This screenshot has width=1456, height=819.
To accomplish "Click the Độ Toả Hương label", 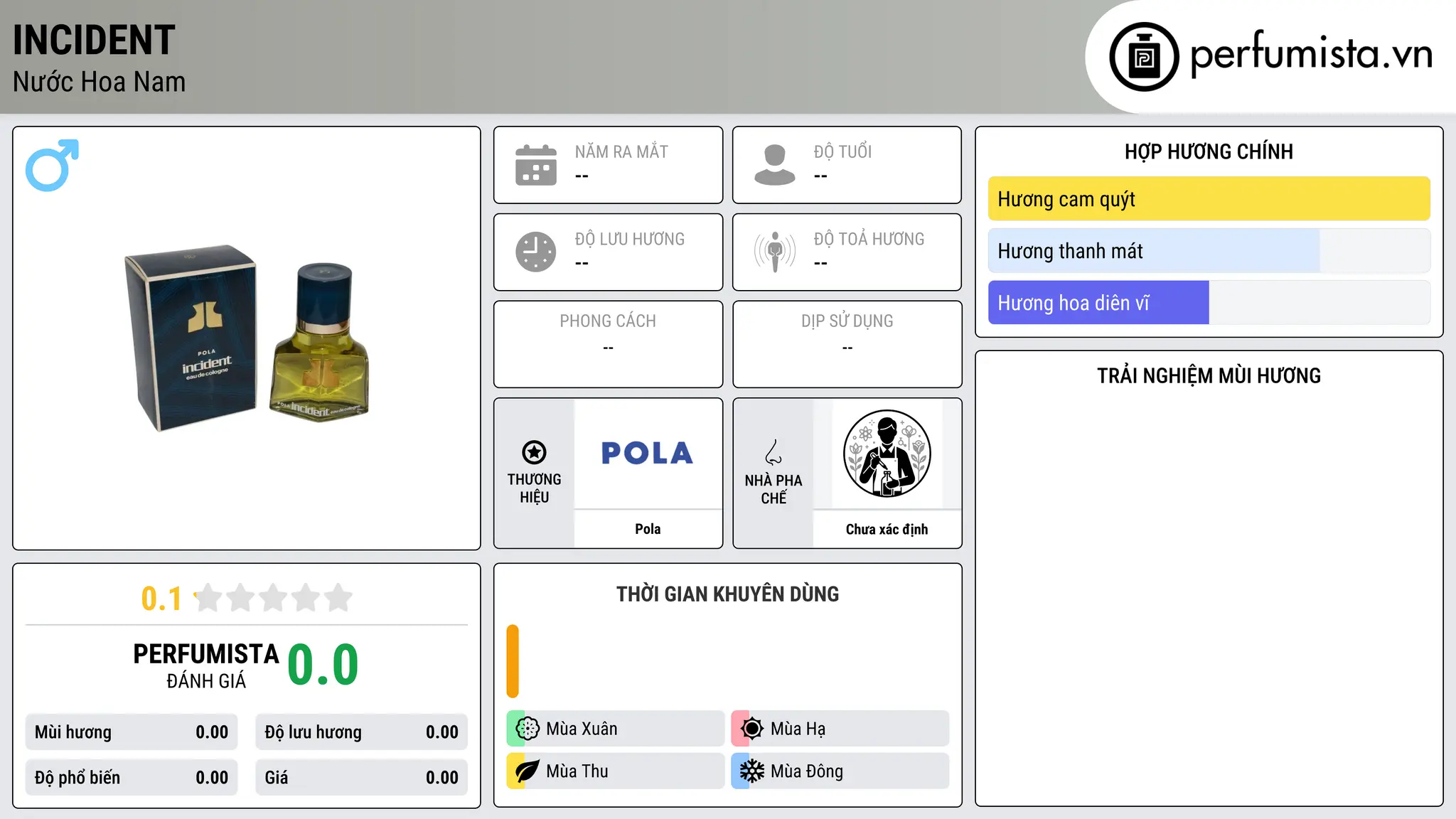I will 869,240.
